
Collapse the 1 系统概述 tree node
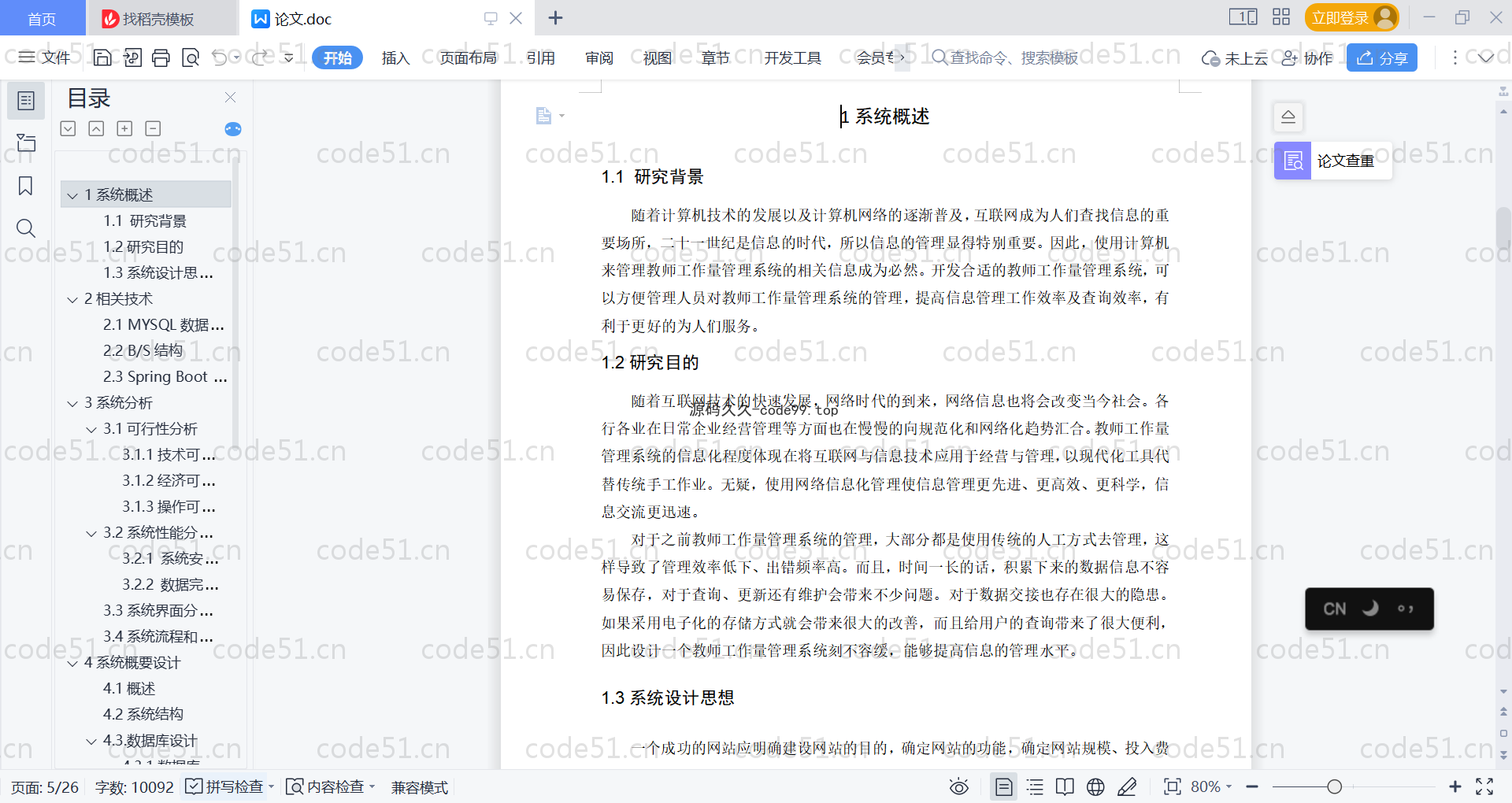coord(72,195)
